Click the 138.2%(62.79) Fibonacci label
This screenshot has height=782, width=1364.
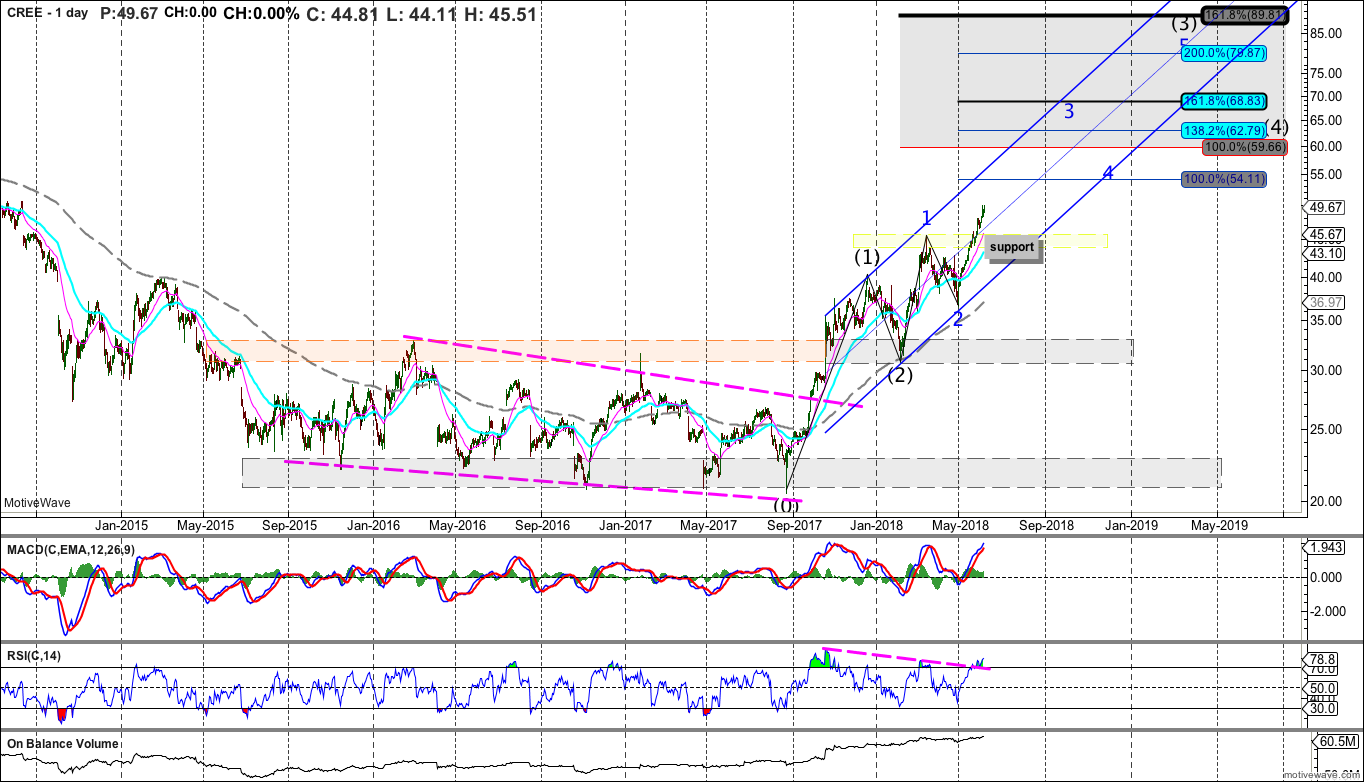(x=1224, y=130)
